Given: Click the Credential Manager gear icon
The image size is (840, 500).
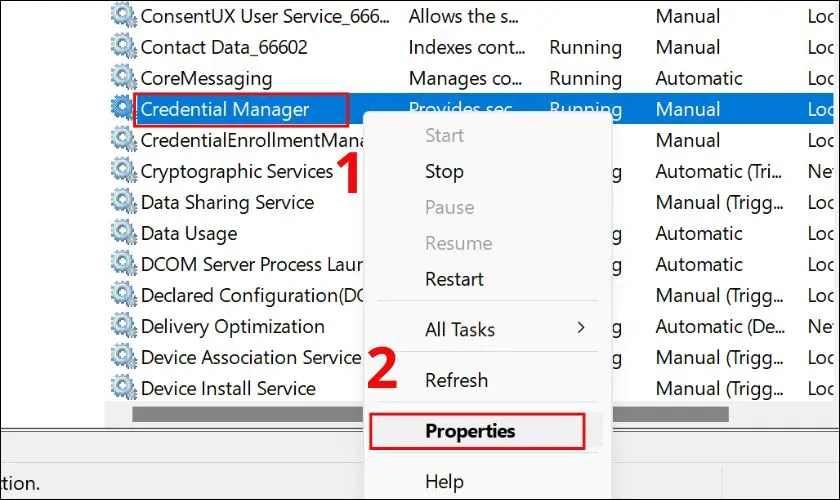Looking at the screenshot, I should point(124,109).
